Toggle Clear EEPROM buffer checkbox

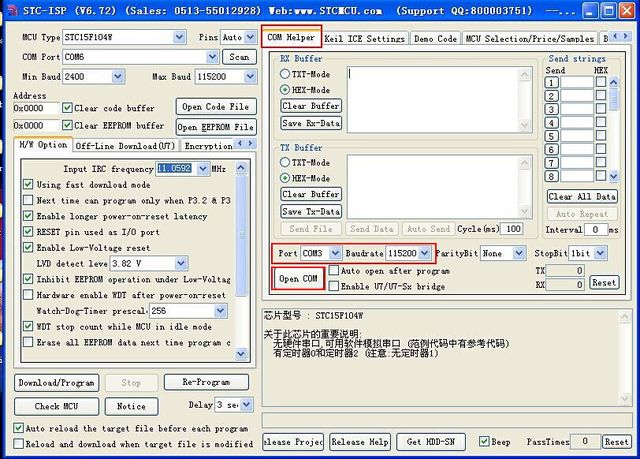[67, 125]
